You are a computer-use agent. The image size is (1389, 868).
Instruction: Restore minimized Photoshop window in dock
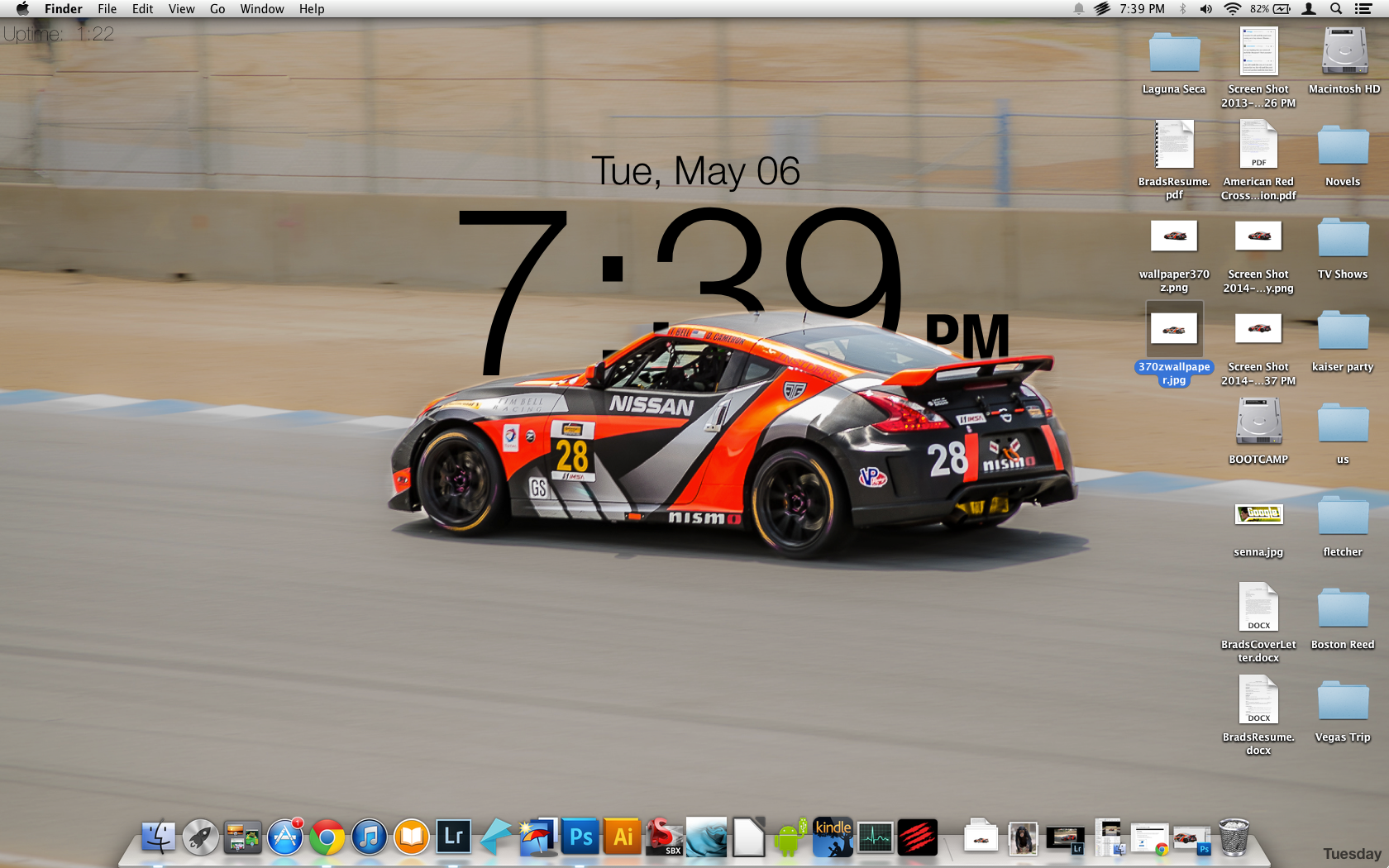[1192, 840]
